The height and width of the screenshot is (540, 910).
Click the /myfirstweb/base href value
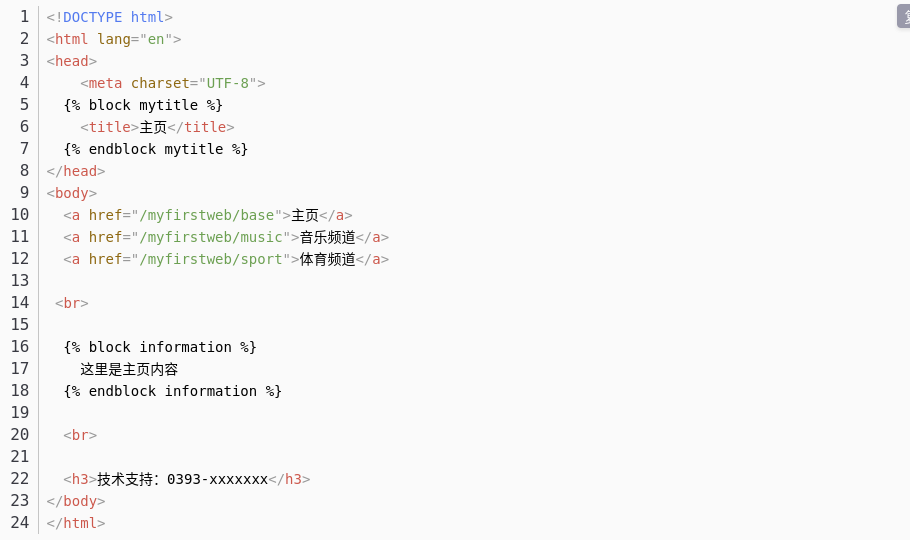click(x=207, y=215)
